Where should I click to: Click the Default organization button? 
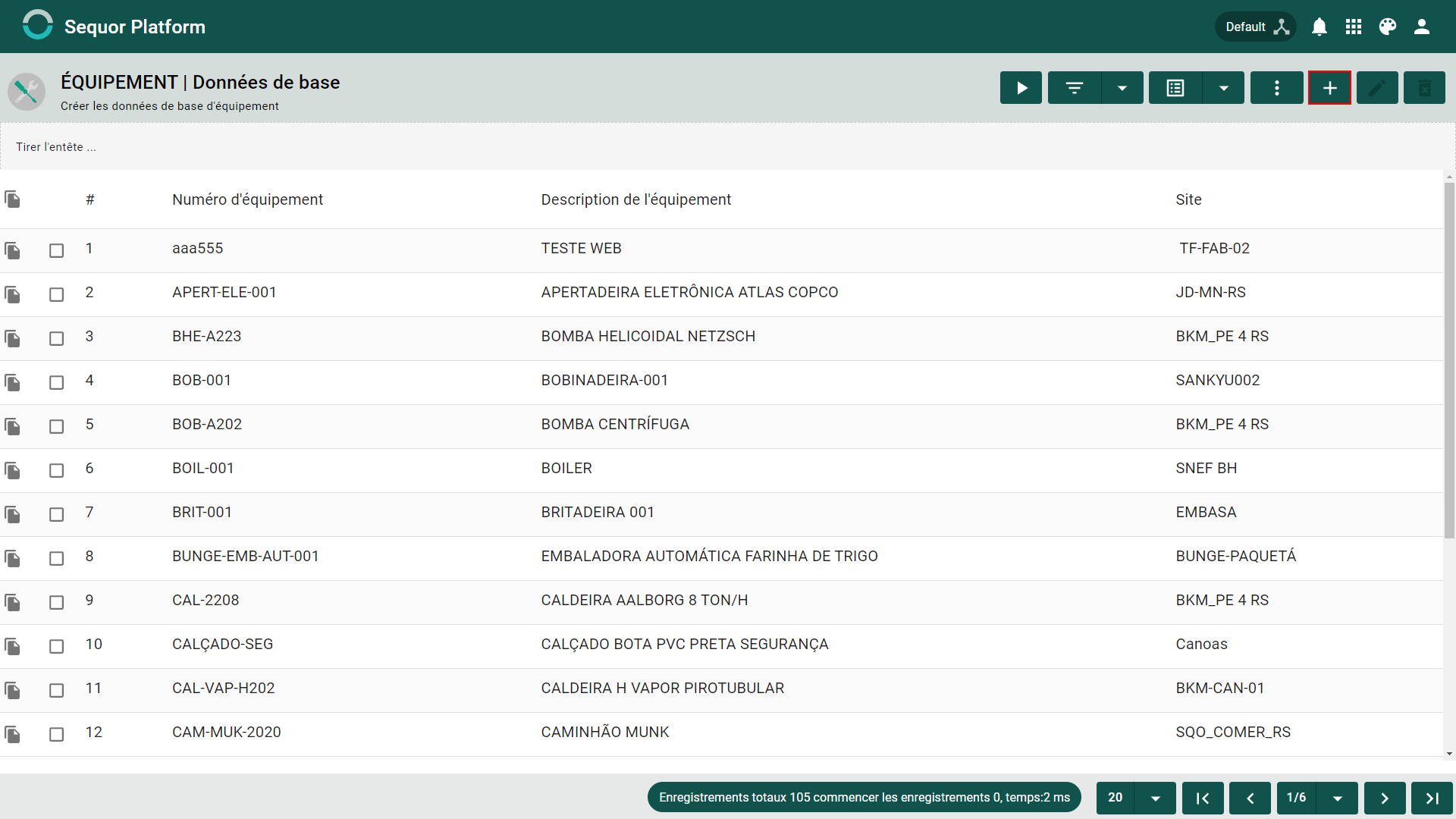click(1256, 27)
